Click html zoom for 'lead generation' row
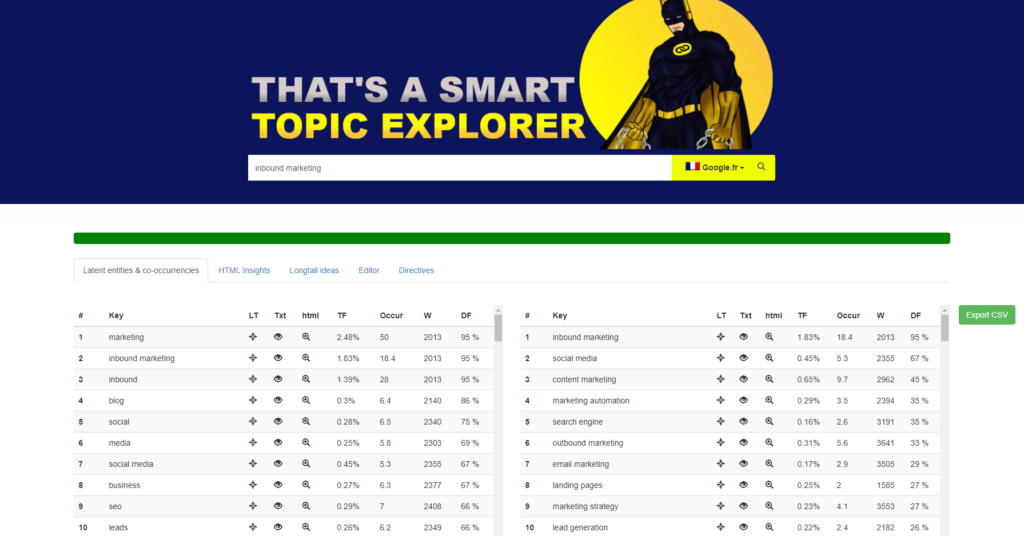Viewport: 1024px width, 536px height. click(769, 527)
